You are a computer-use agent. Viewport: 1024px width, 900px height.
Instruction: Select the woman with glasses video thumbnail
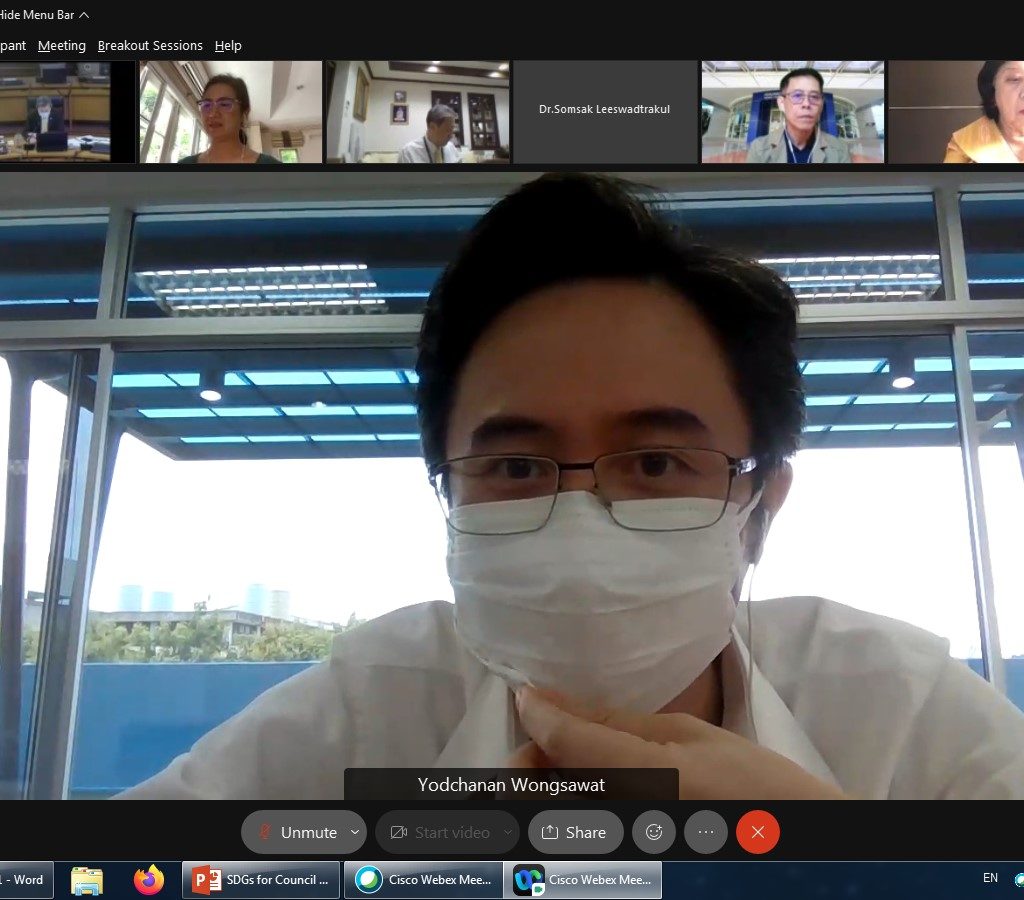click(230, 111)
